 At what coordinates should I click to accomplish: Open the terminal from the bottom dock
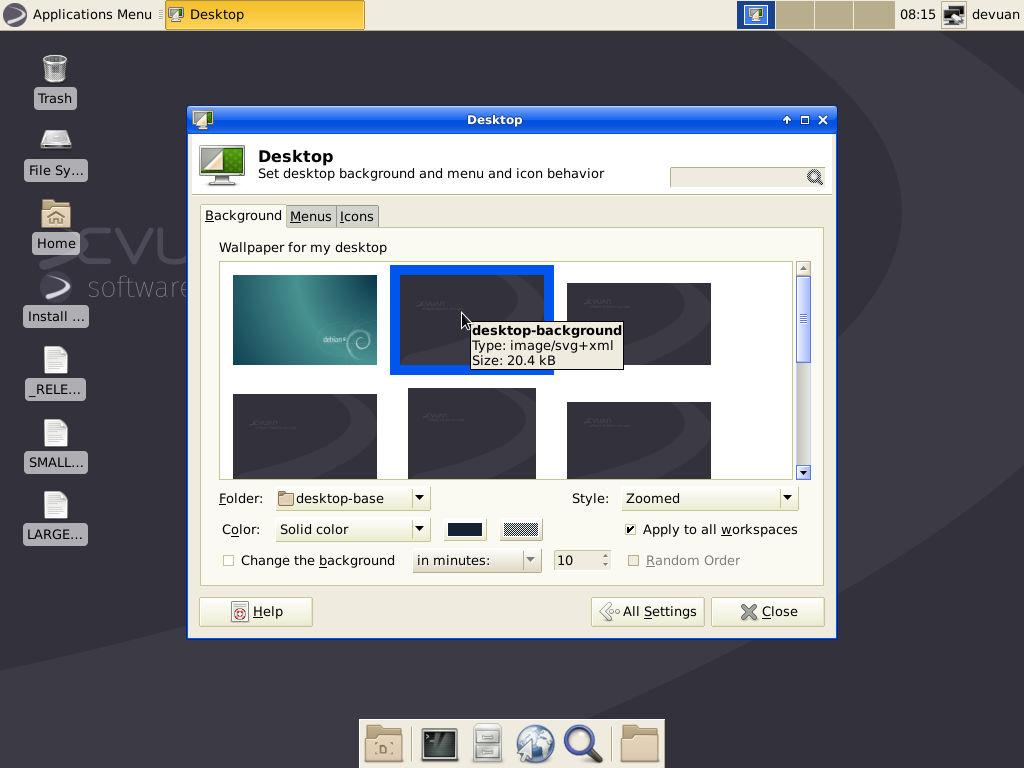point(439,743)
